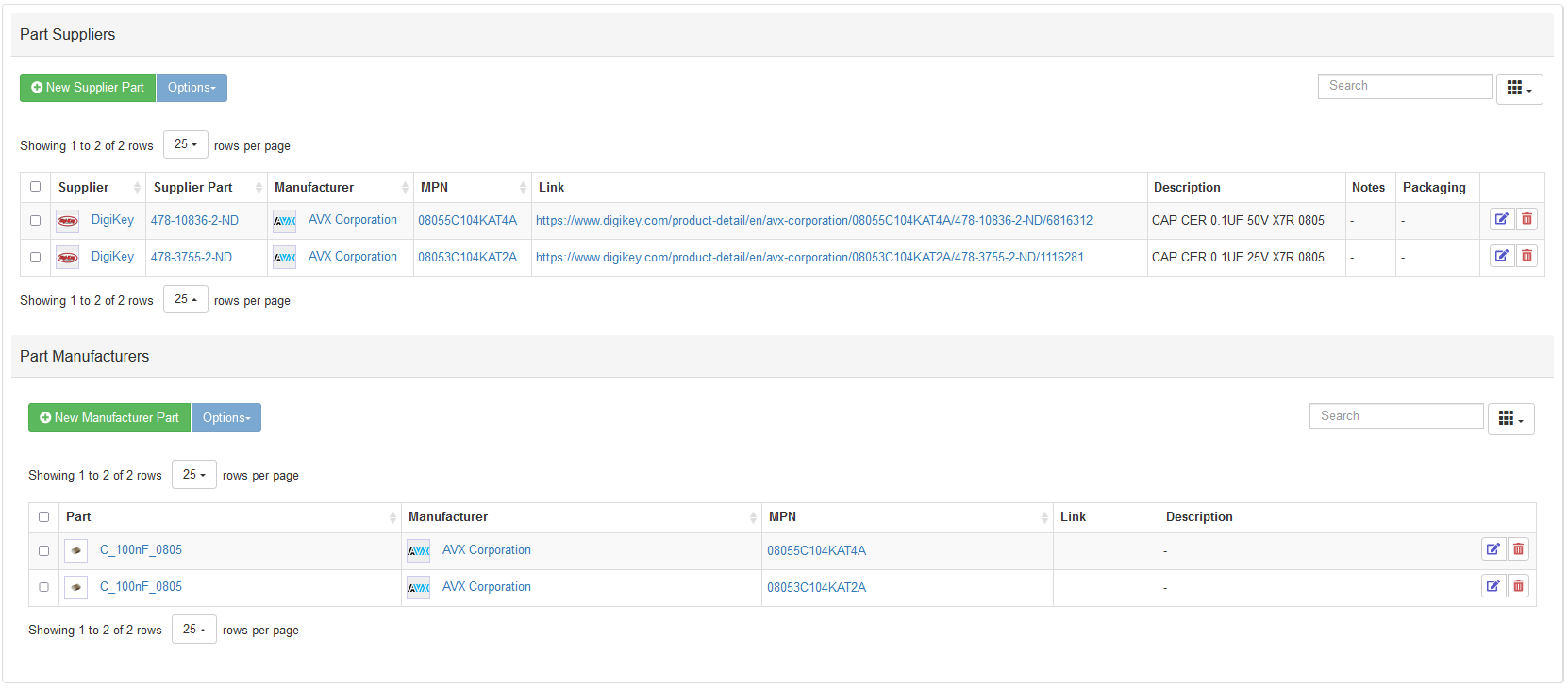Delete the 478-3755-2-ND supplier part row
This screenshot has width=1568, height=690.
click(x=1526, y=256)
